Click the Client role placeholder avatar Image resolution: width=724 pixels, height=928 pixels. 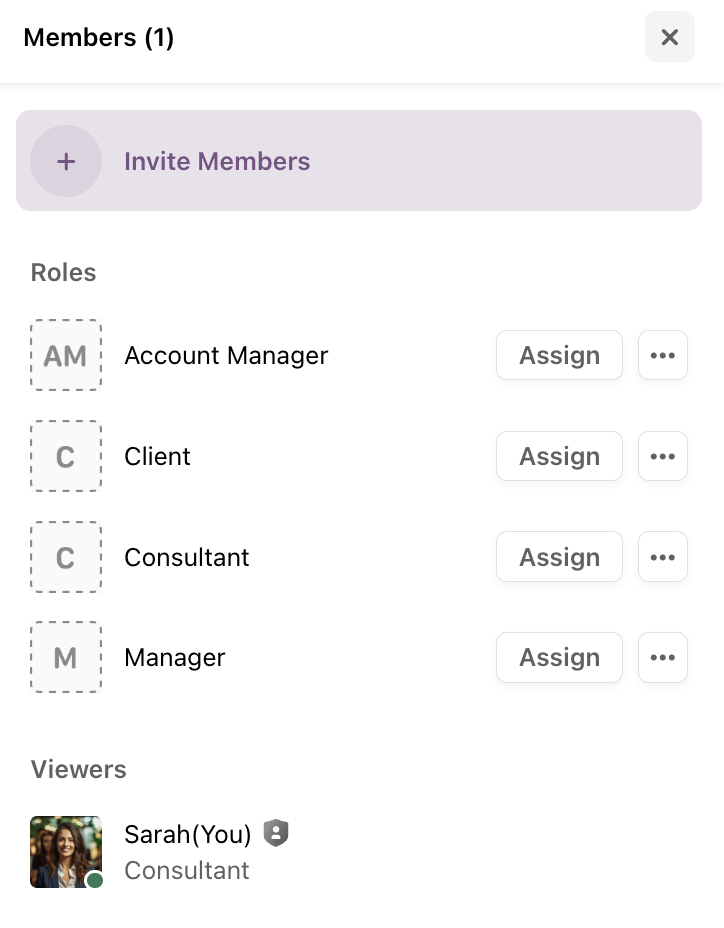[66, 456]
